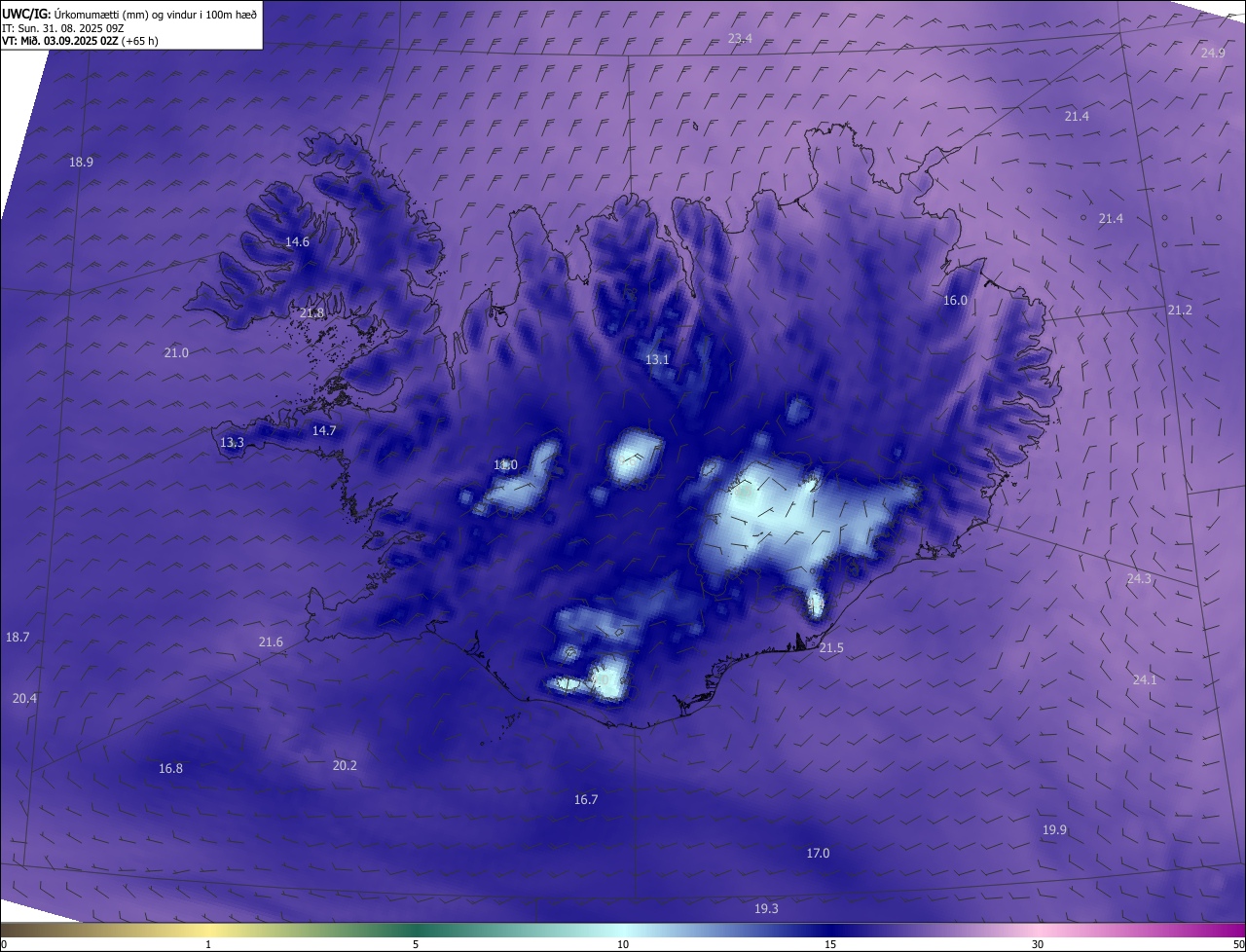Click the 13.3 value label

pyautogui.click(x=232, y=442)
